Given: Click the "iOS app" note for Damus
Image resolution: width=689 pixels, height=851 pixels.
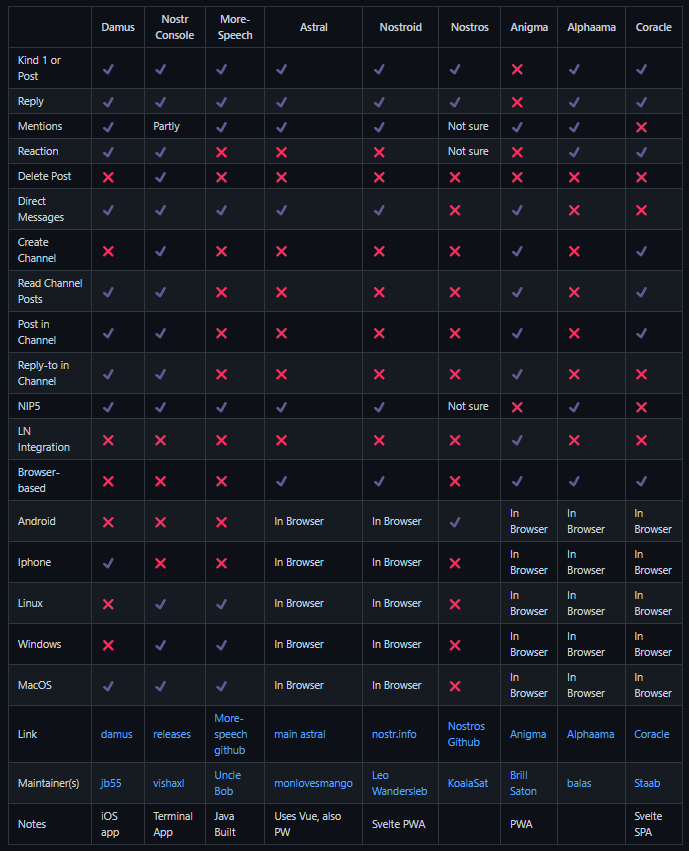Looking at the screenshot, I should pyautogui.click(x=110, y=824).
